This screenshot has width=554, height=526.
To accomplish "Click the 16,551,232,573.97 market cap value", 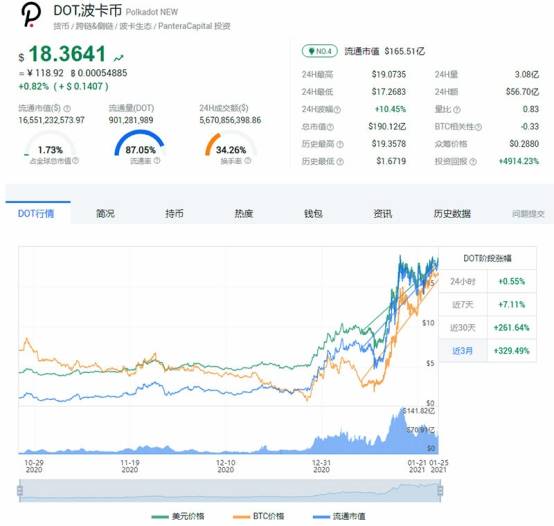I will click(x=52, y=120).
